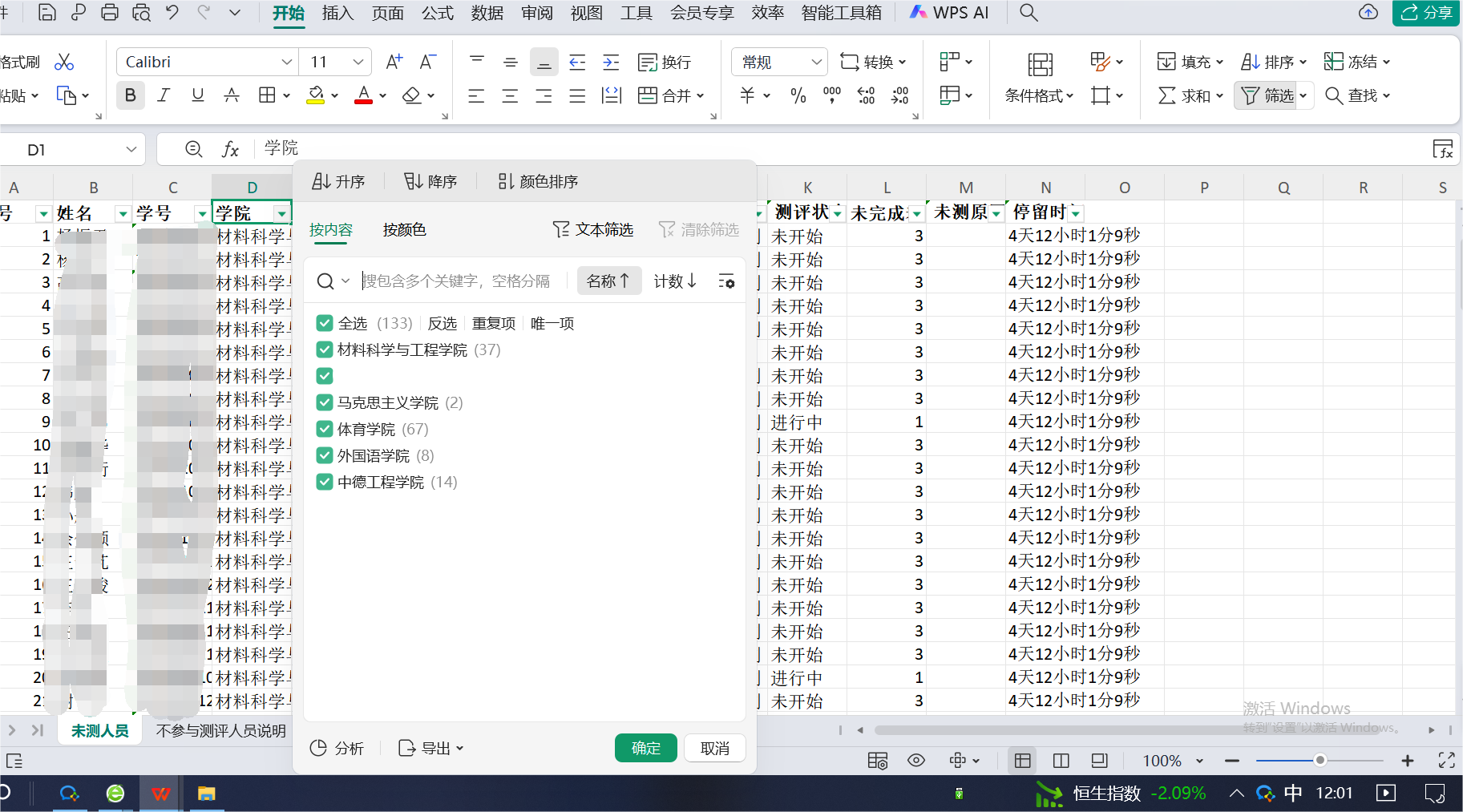Screen dimensions: 1463x812
Task: Click the zoom slider handle
Action: [1320, 760]
